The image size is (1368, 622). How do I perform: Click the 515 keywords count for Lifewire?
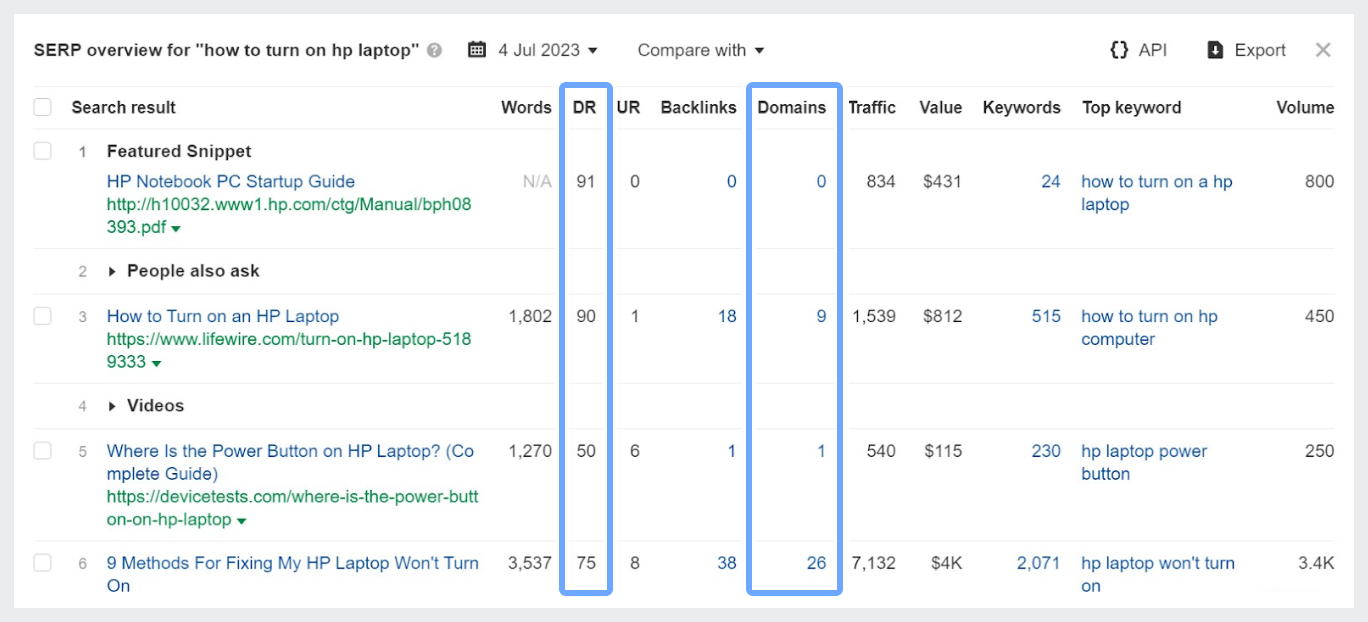pyautogui.click(x=1046, y=316)
